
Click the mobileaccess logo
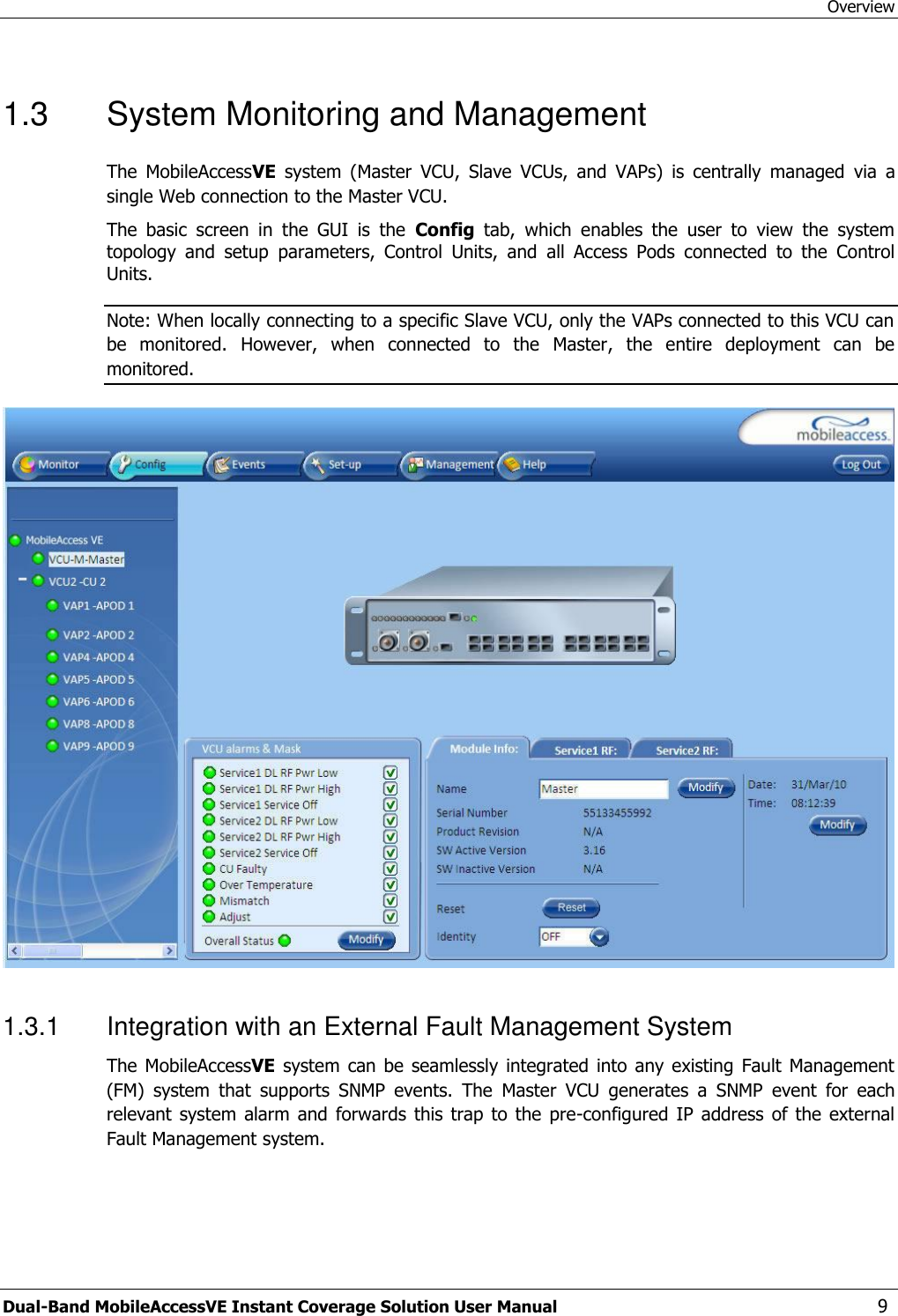[x=842, y=430]
